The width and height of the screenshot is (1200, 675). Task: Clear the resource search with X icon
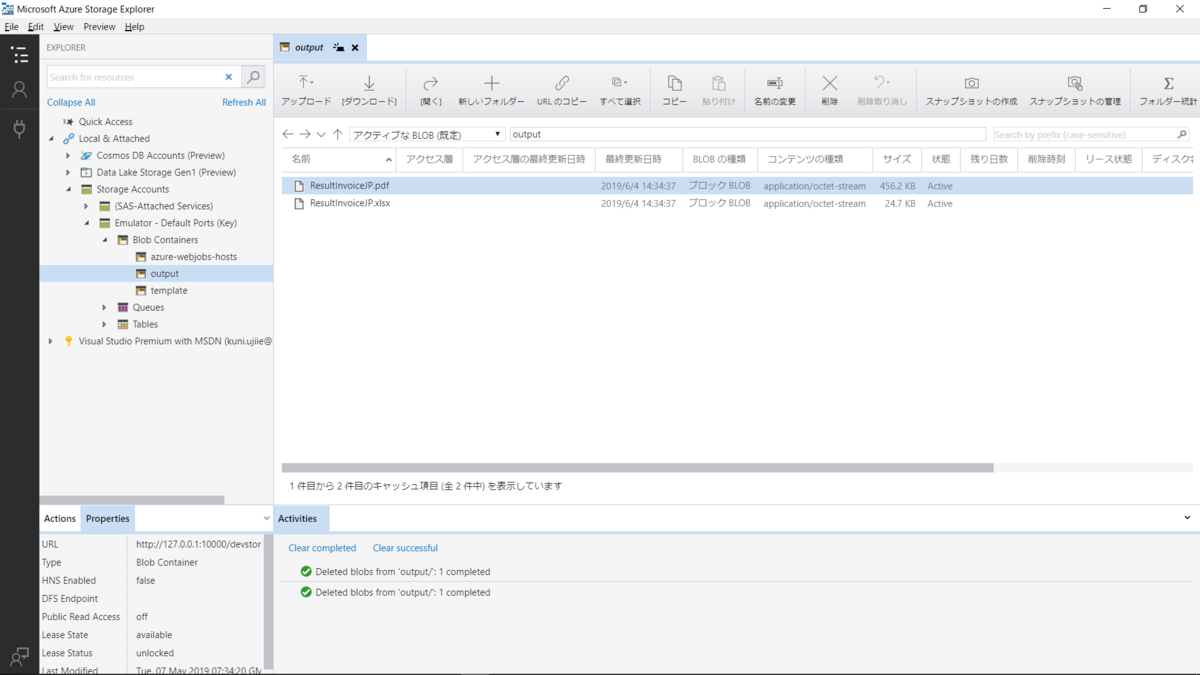tap(228, 77)
